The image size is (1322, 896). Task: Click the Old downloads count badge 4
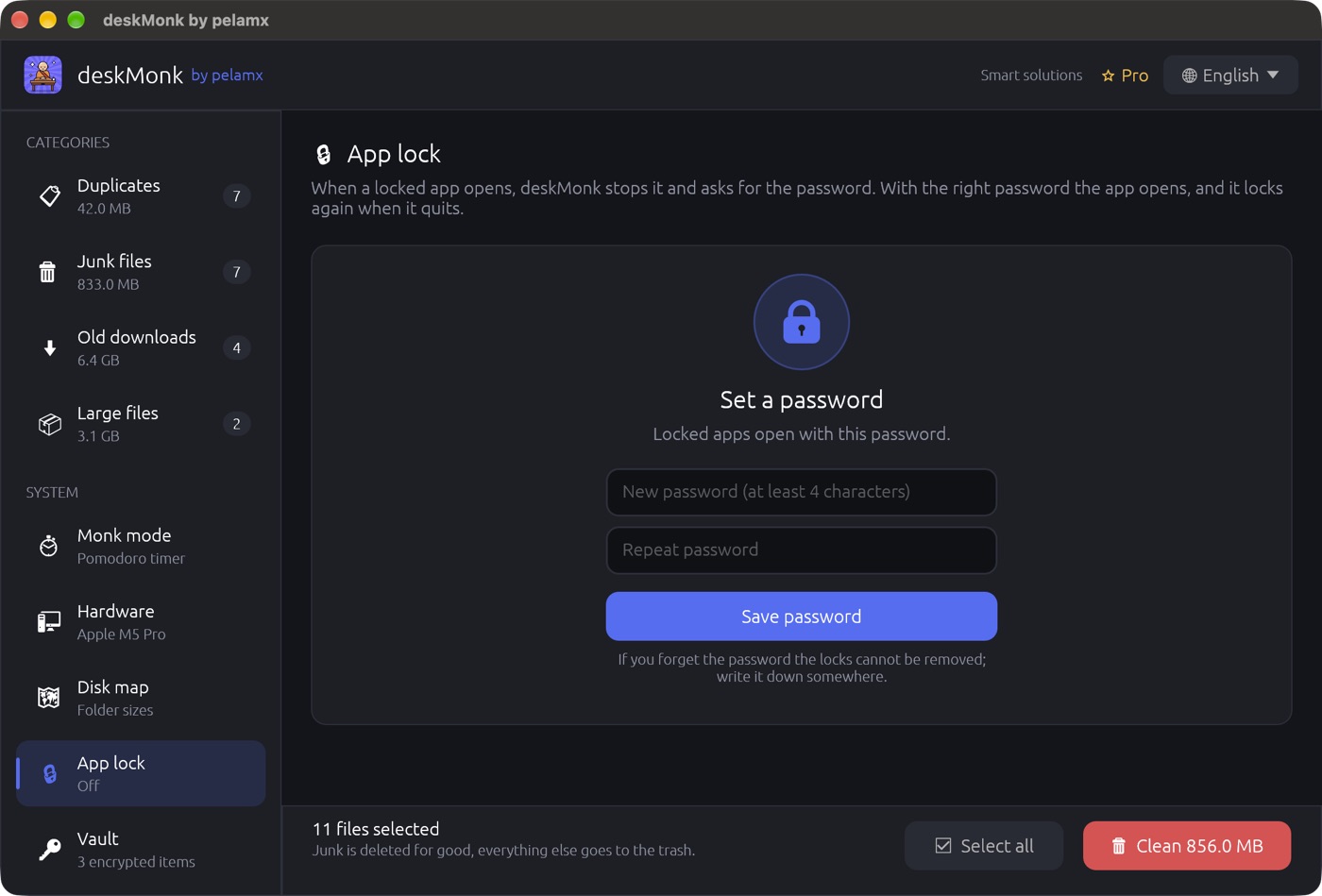[x=236, y=347]
